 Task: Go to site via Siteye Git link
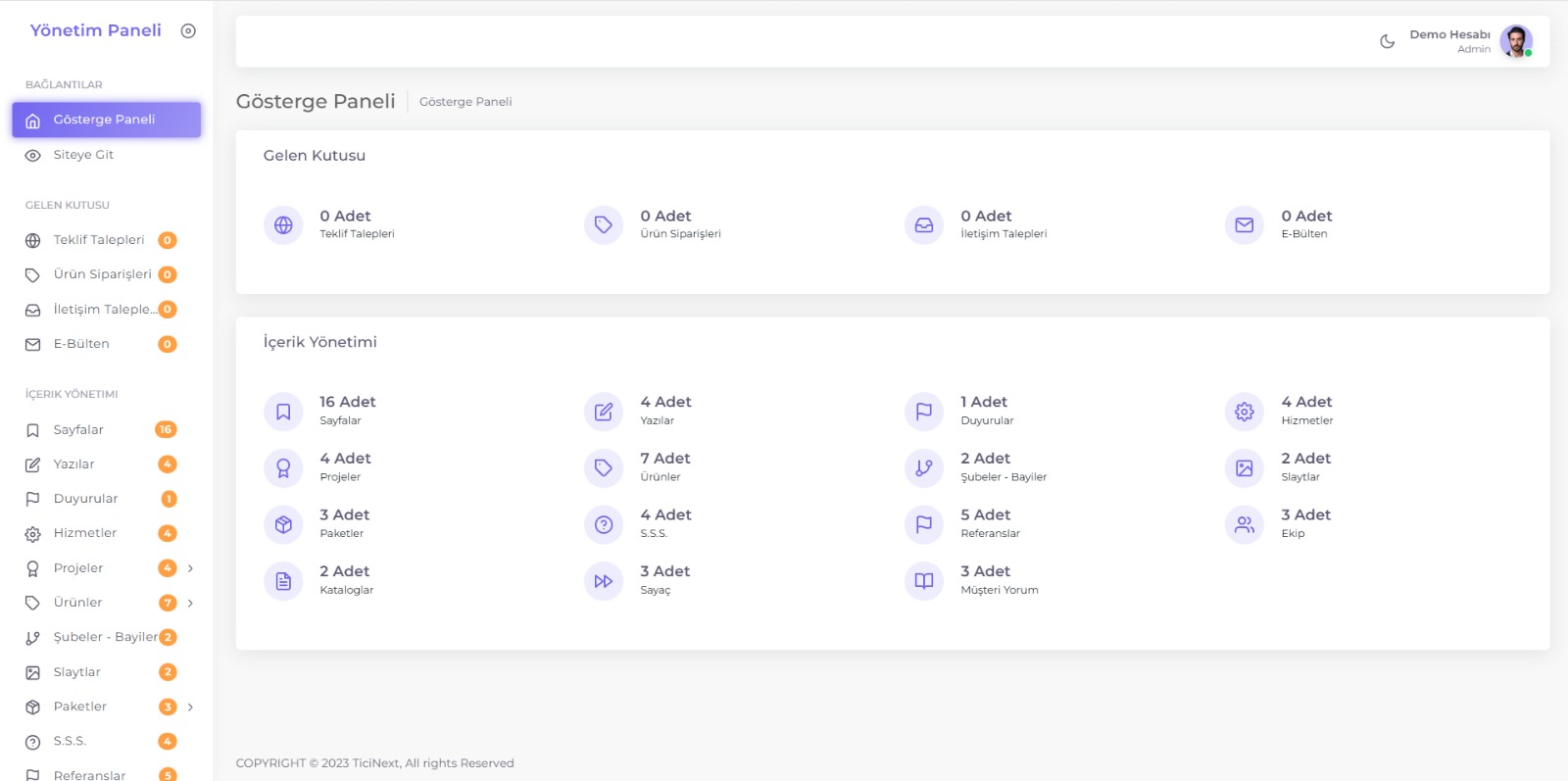point(83,155)
